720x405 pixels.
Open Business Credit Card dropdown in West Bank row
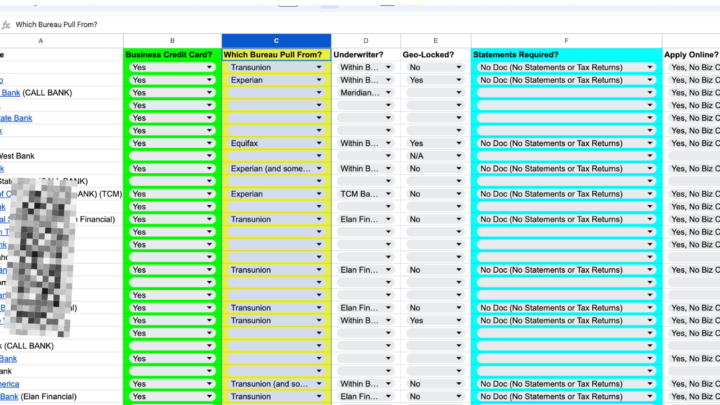pyautogui.click(x=172, y=156)
